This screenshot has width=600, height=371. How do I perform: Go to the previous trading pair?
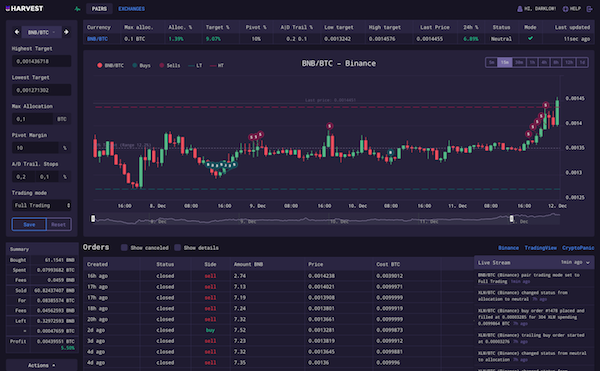tap(16, 32)
